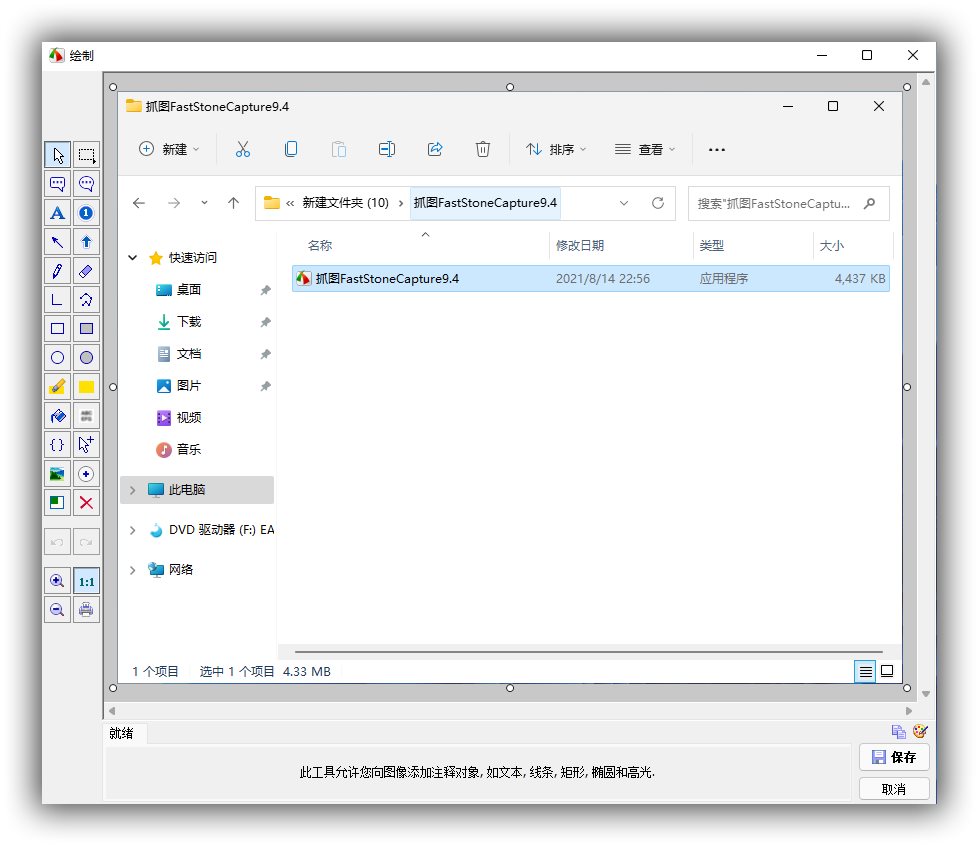Screen dimensions: 979x846
Task: Choose the filled ellipse tool
Action: 86,358
